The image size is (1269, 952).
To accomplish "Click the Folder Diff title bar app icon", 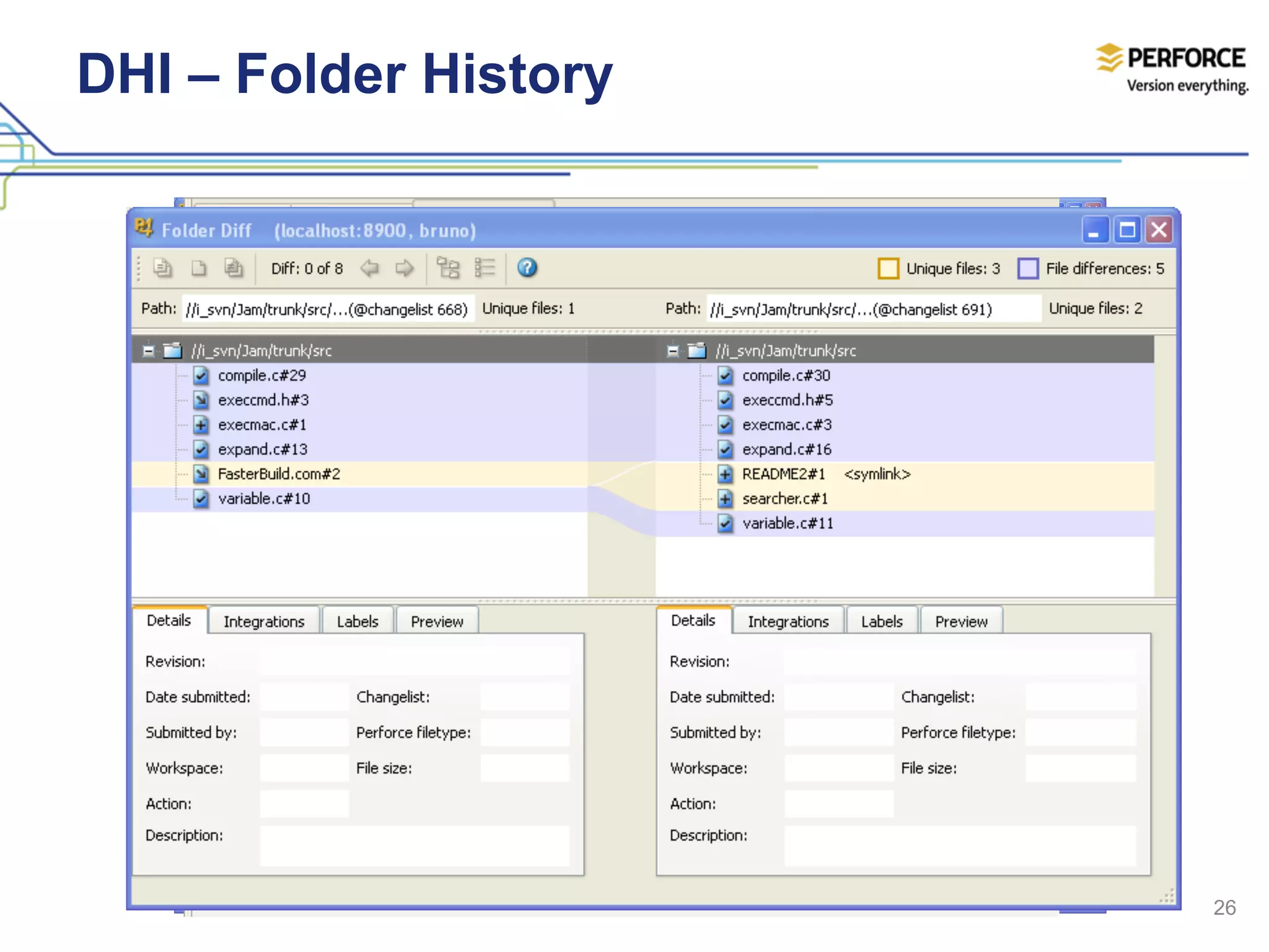I will pyautogui.click(x=144, y=228).
